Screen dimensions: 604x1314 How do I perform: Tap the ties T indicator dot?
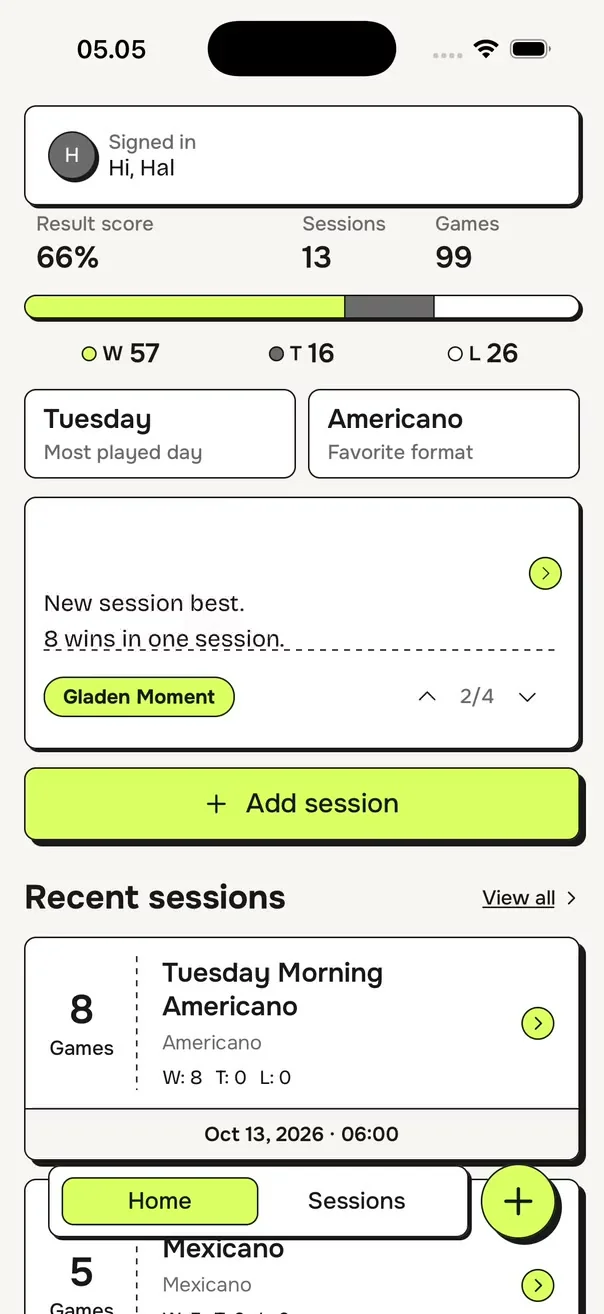[x=277, y=354]
